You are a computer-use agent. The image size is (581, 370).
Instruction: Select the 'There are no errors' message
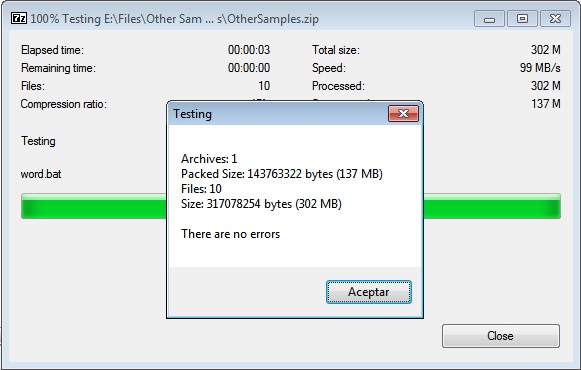(x=230, y=234)
